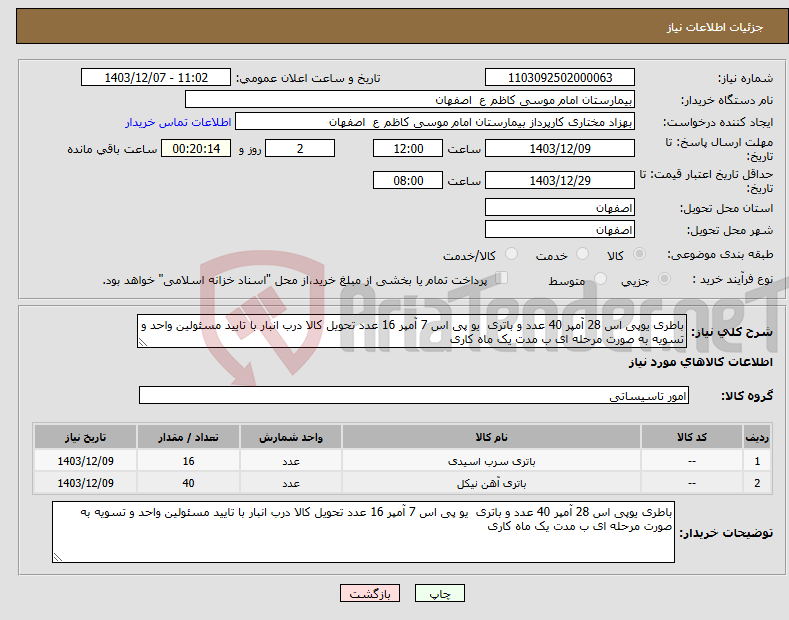789x620 pixels.
Task: Click the ردیف column header
Action: click(757, 437)
